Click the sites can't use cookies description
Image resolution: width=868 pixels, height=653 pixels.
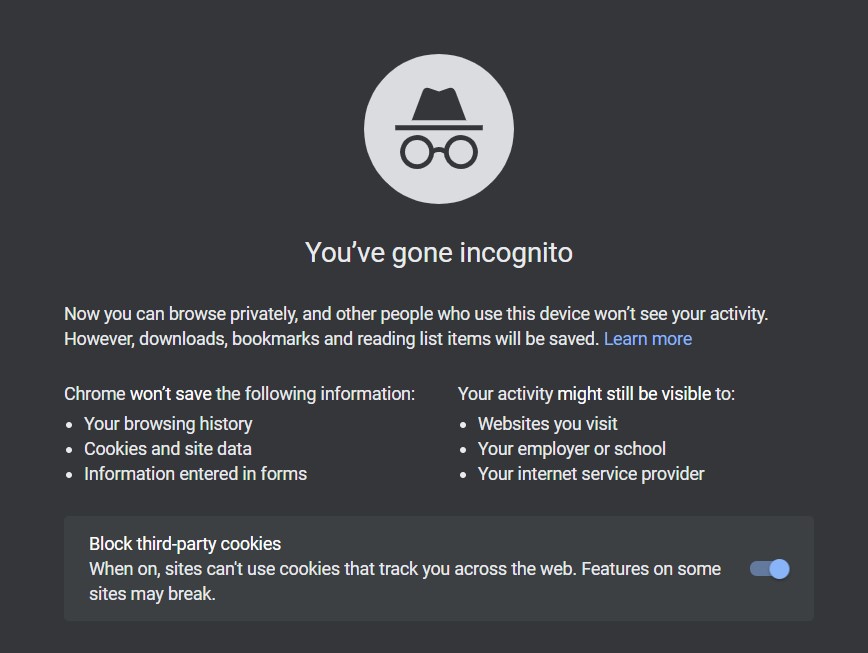tap(405, 569)
